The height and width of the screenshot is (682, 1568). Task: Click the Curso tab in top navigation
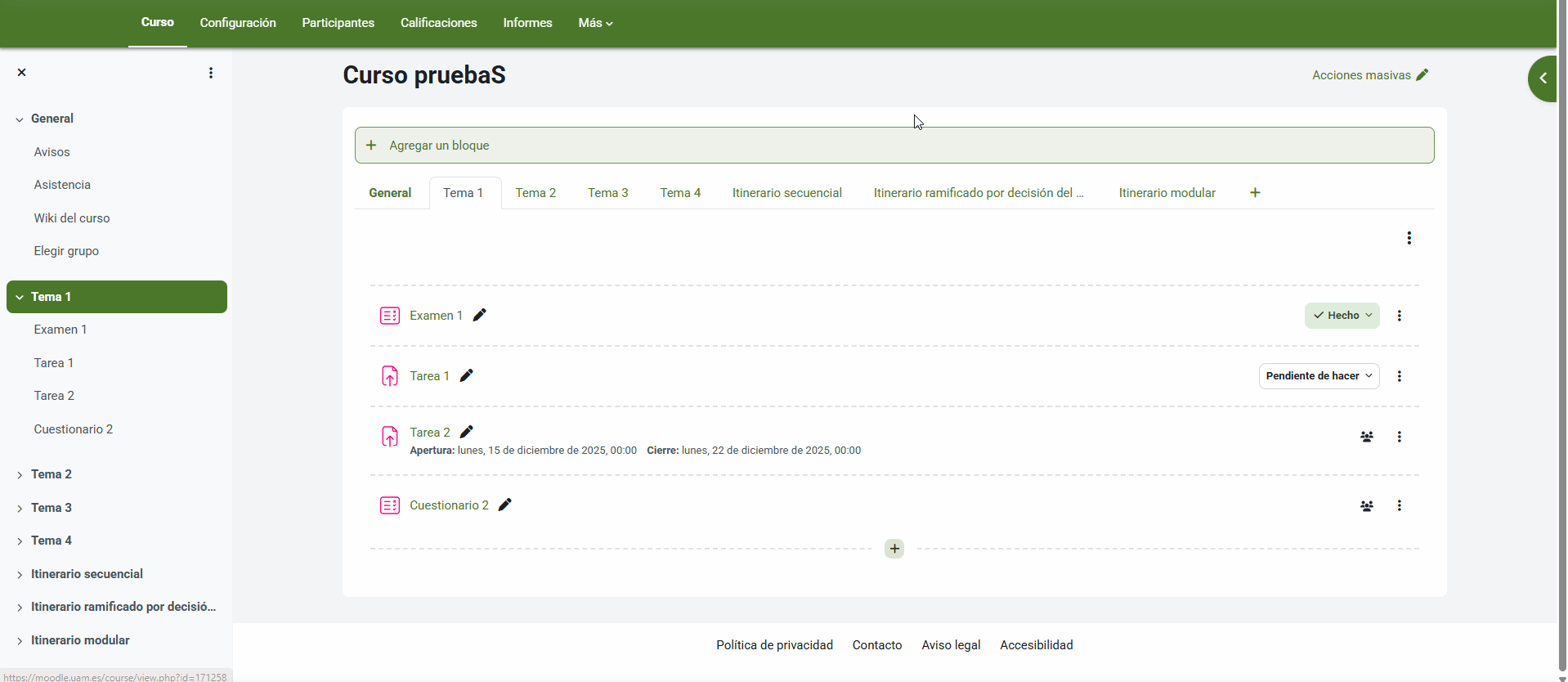point(157,23)
